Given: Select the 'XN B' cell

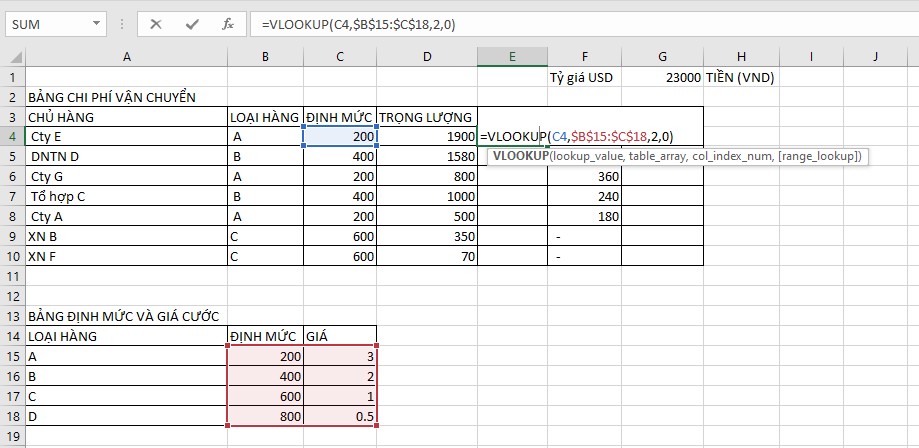Looking at the screenshot, I should coord(127,236).
